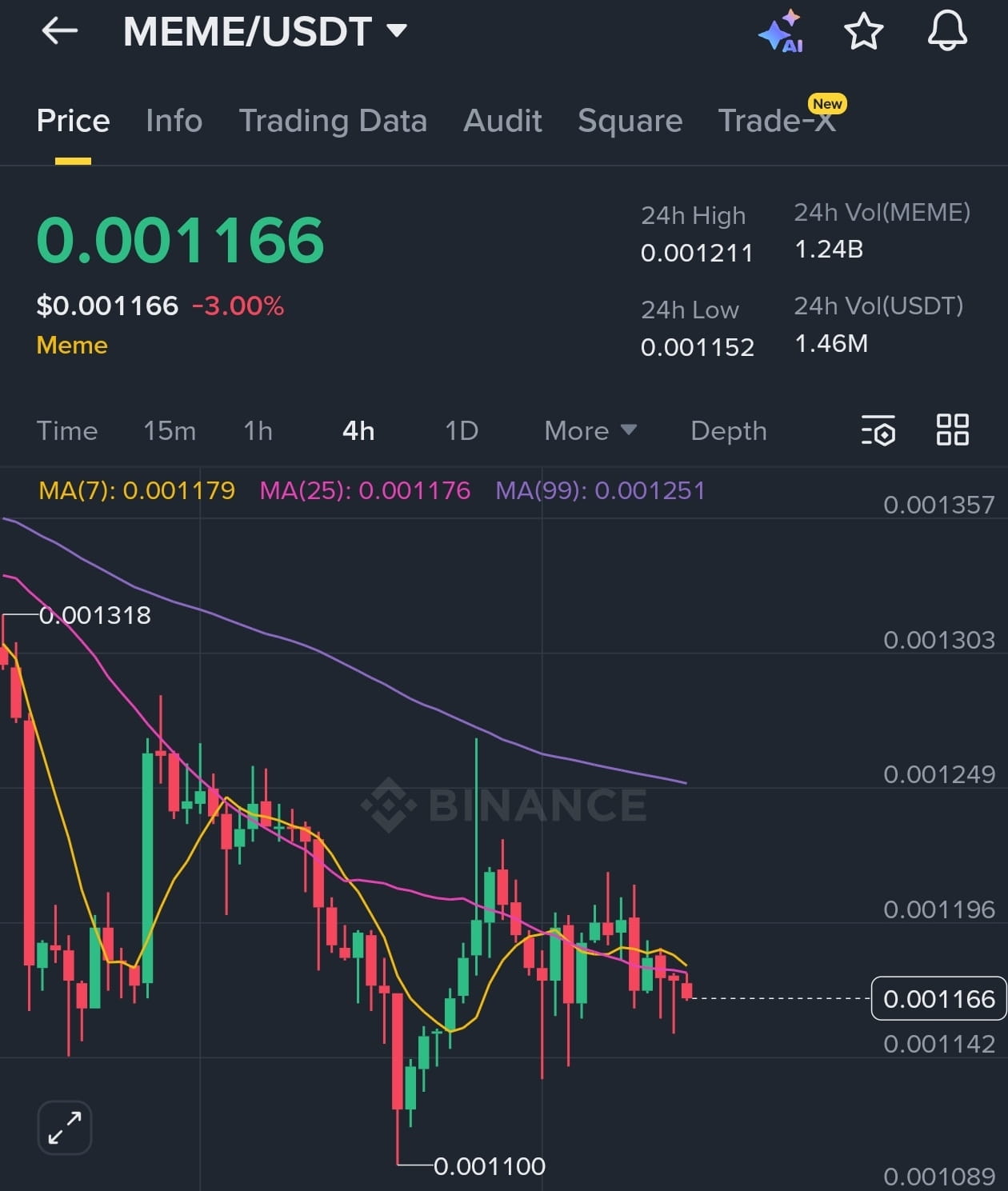Tap the 0.001100 low marker on chart
Screen dimensions: 1008x1191
click(490, 1166)
